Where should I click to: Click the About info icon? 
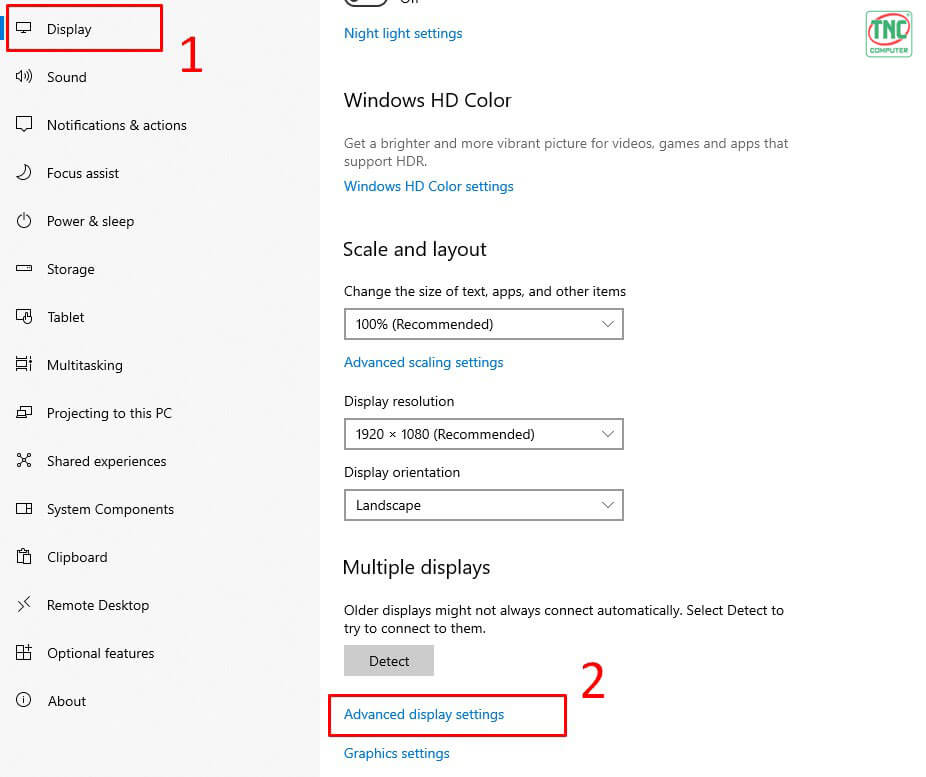(x=24, y=700)
